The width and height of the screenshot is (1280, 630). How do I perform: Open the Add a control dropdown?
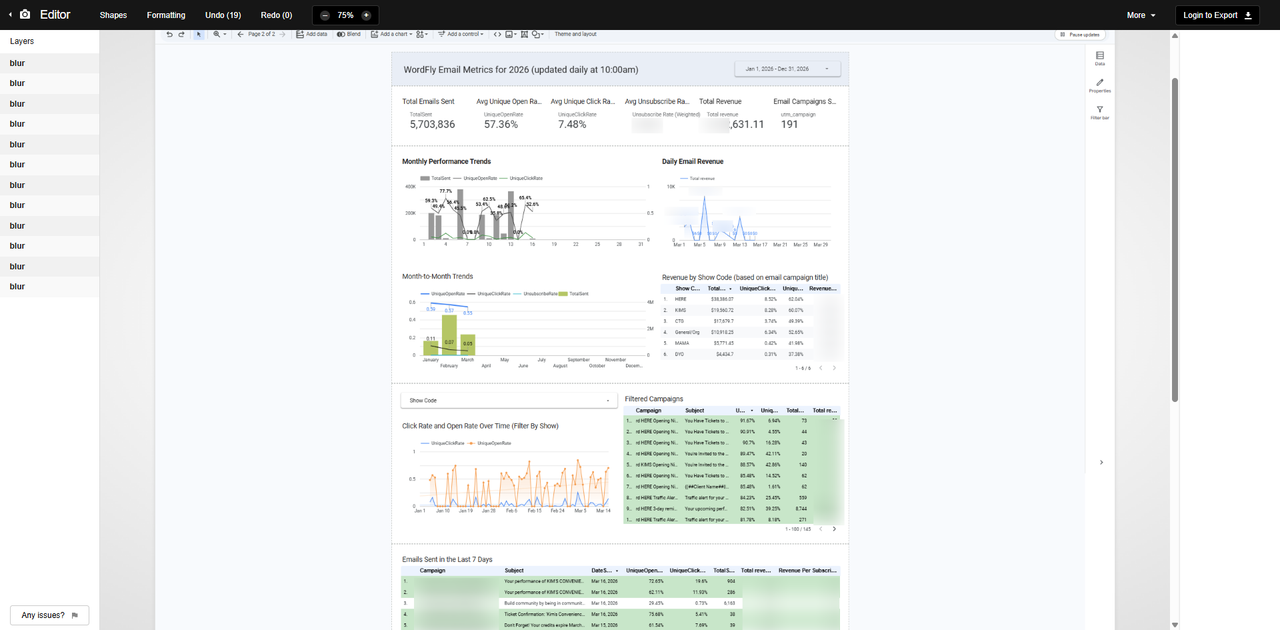tap(461, 34)
